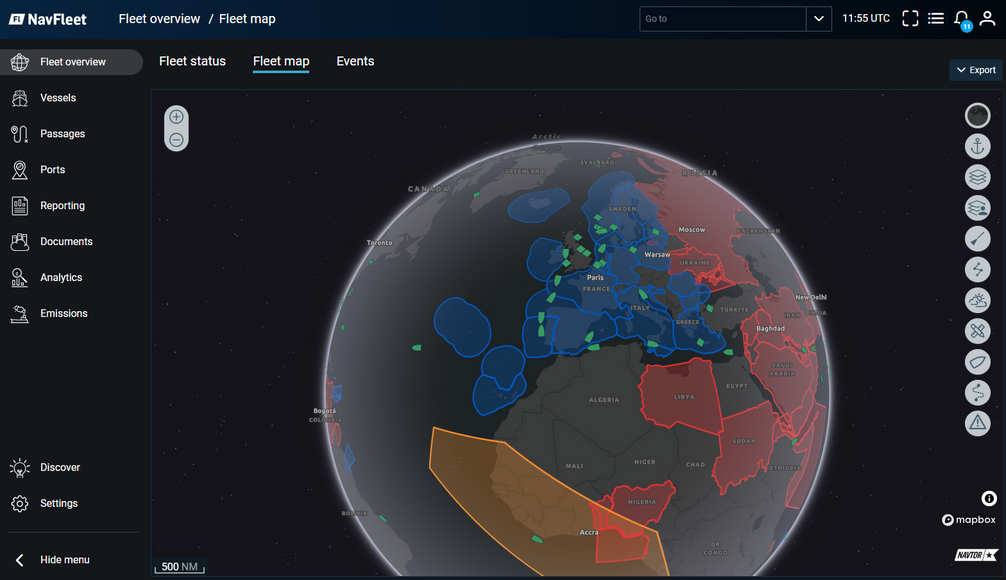The width and height of the screenshot is (1006, 580).
Task: Click the Go to search field
Action: click(722, 19)
